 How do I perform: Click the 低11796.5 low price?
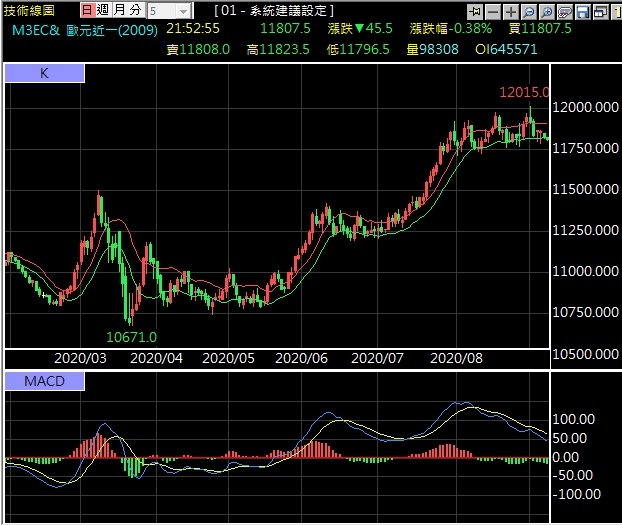point(358,49)
